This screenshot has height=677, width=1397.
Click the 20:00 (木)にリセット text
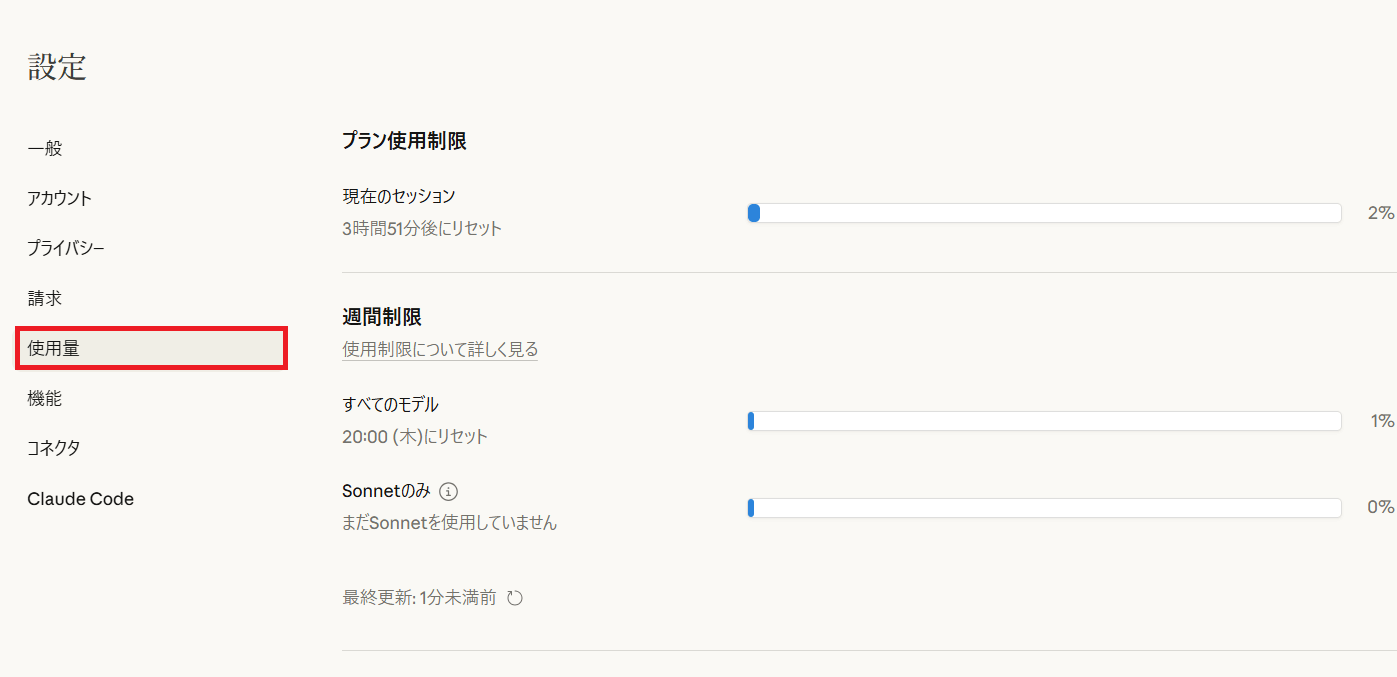(415, 436)
